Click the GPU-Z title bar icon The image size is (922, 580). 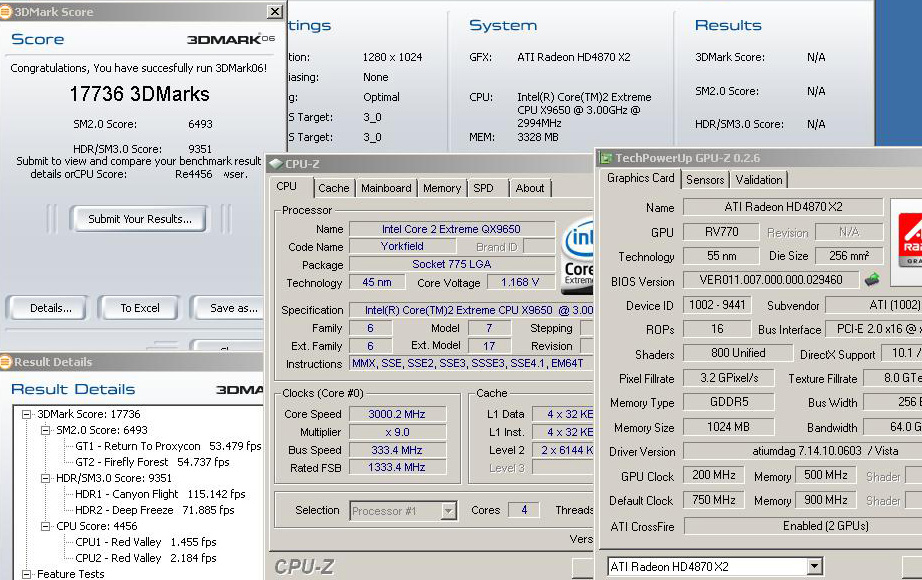606,157
